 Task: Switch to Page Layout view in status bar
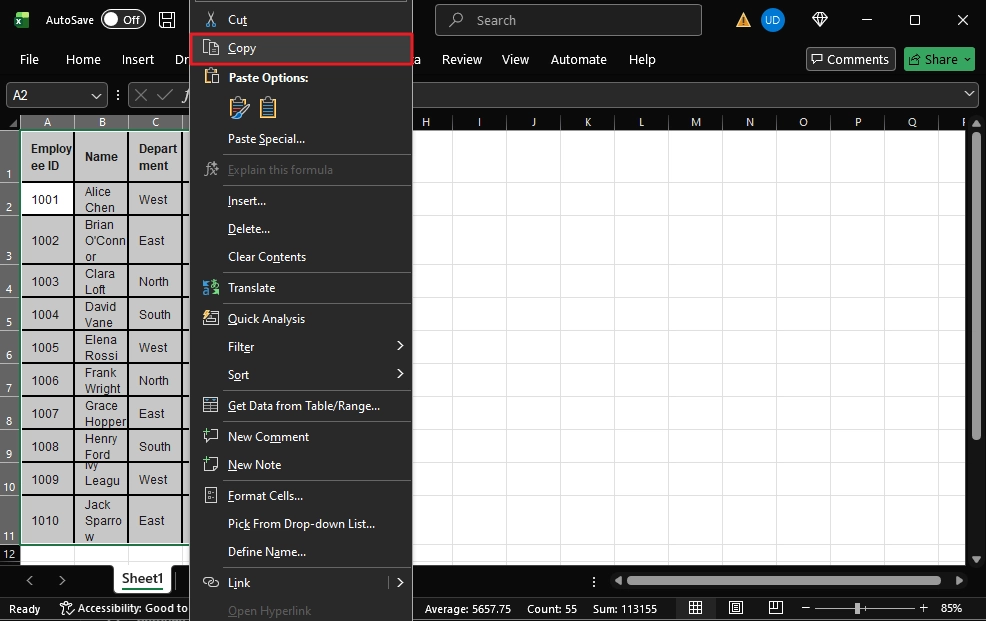[736, 608]
